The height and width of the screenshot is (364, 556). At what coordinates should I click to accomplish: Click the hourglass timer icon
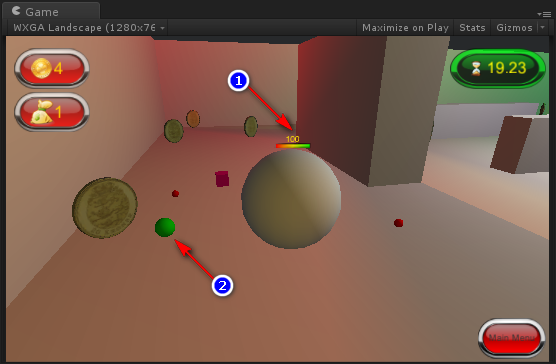[x=476, y=68]
